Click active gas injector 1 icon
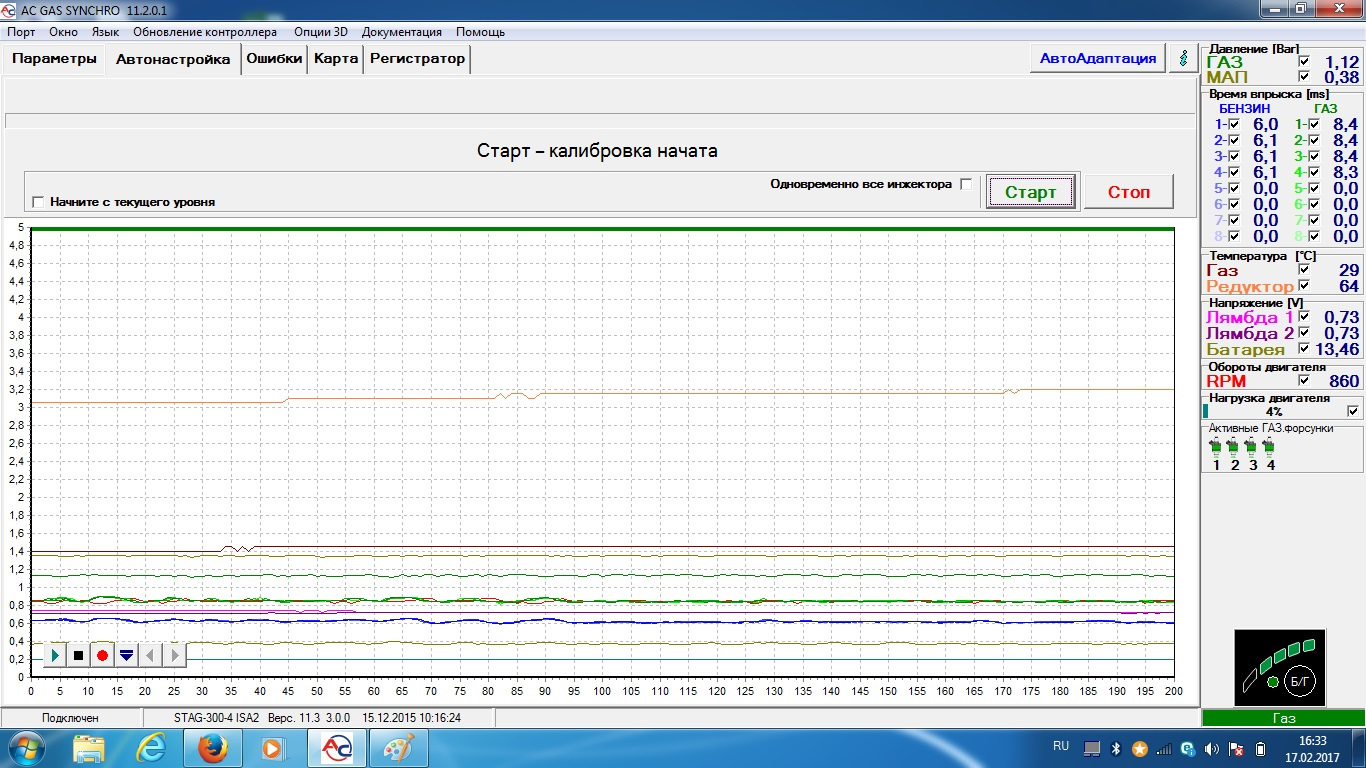The image size is (1366, 768). [1216, 446]
